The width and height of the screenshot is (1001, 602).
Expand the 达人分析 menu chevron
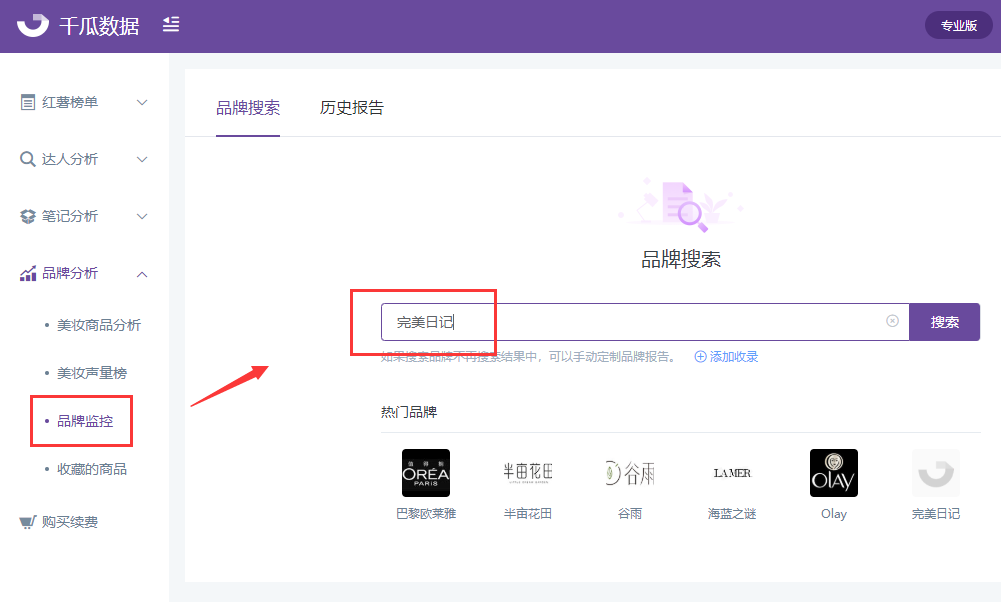click(142, 159)
